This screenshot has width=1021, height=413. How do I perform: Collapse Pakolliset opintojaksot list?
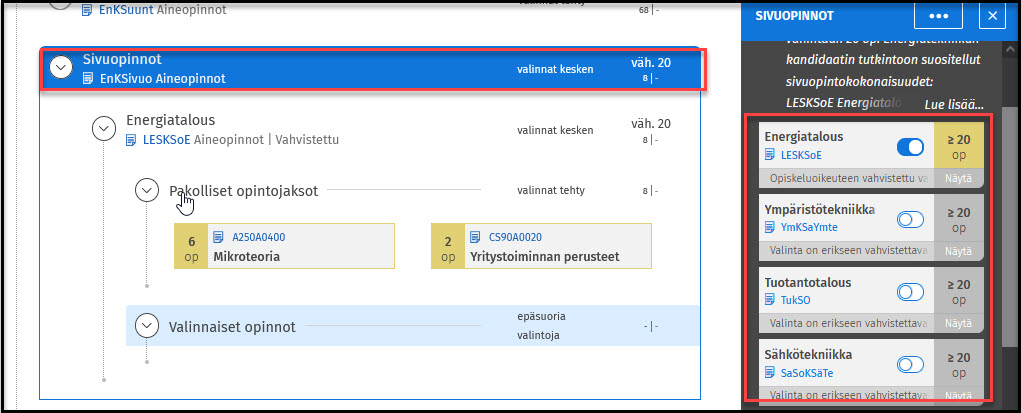pos(148,189)
